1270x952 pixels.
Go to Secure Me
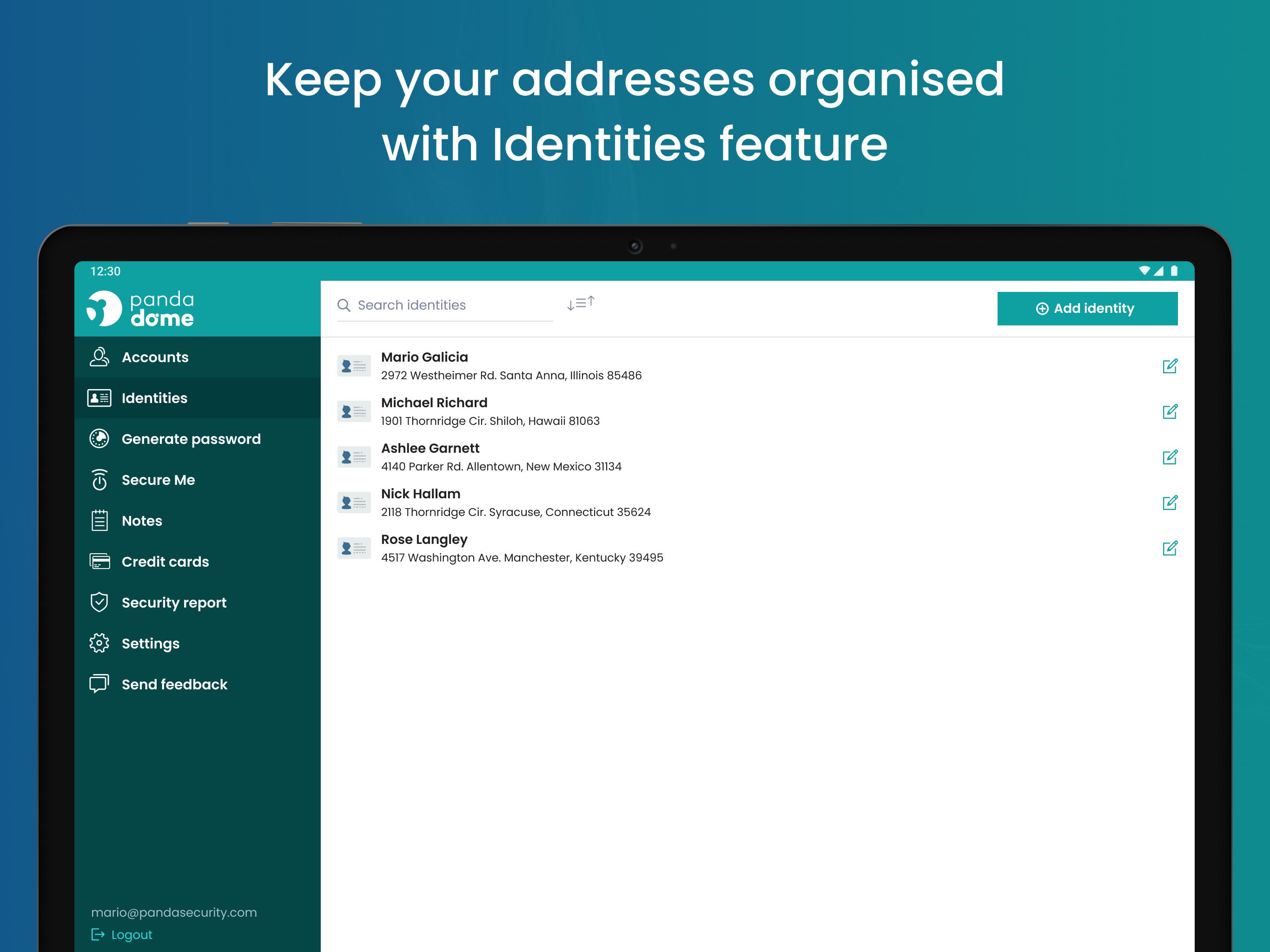click(198, 479)
